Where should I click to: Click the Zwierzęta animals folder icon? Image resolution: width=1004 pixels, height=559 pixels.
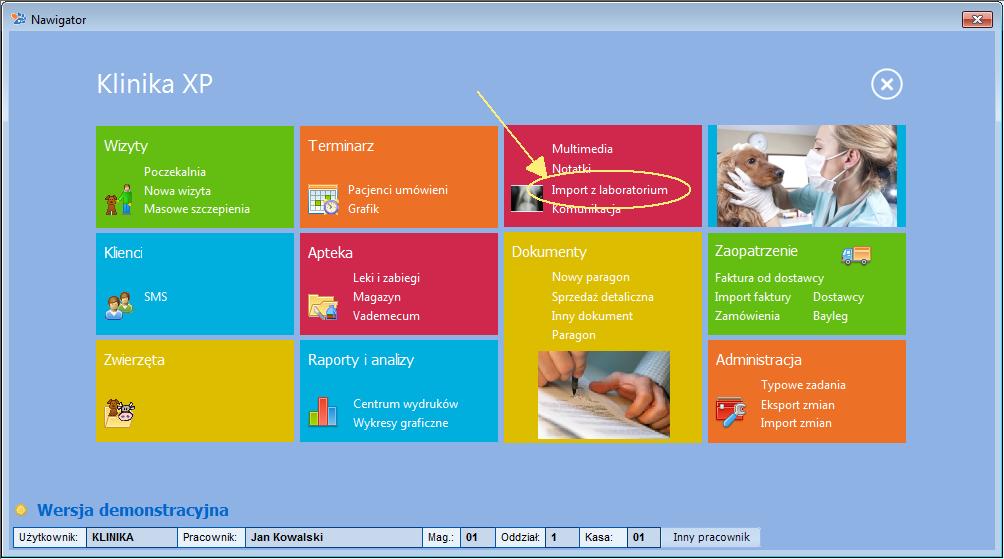tap(120, 413)
